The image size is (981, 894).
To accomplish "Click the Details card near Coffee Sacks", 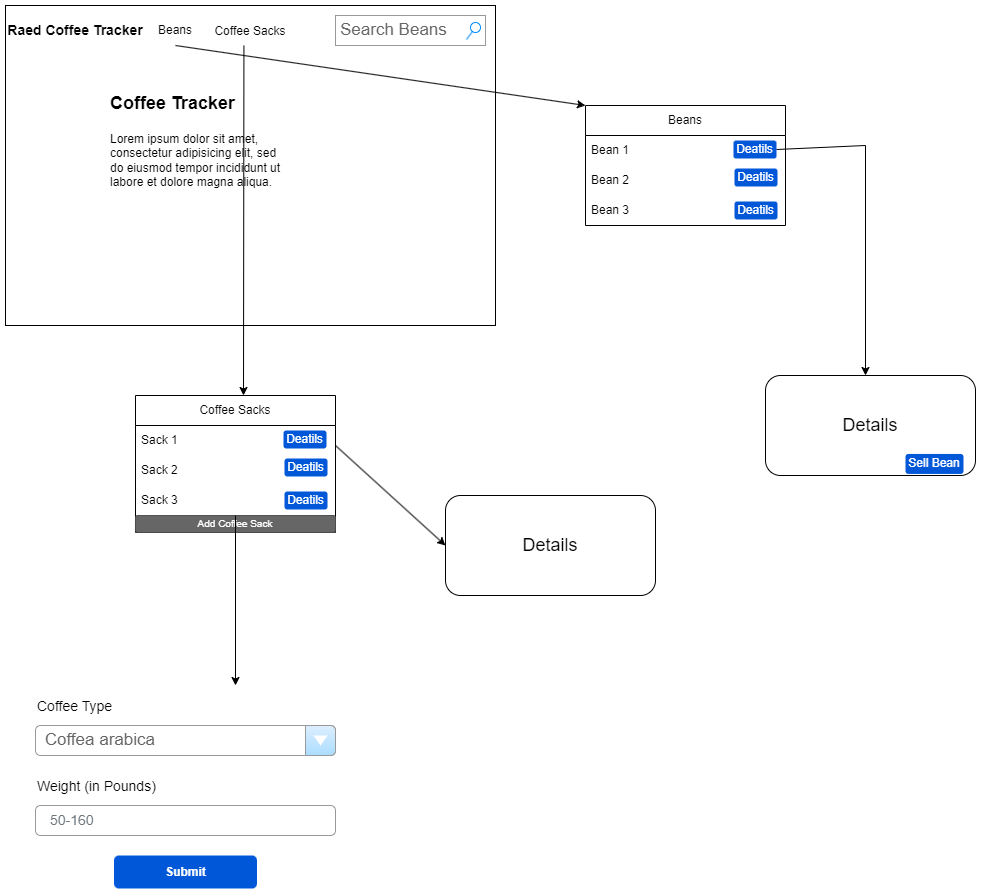I will coord(550,545).
